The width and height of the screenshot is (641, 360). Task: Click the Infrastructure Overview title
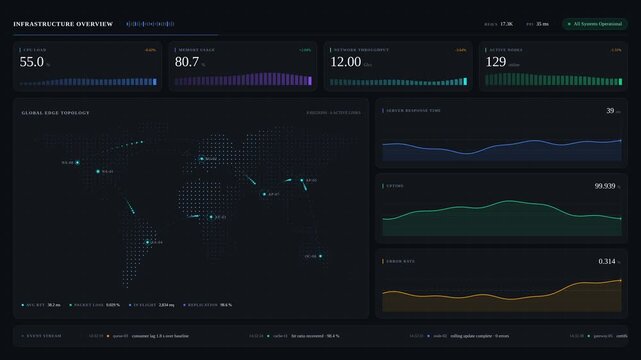(63, 24)
